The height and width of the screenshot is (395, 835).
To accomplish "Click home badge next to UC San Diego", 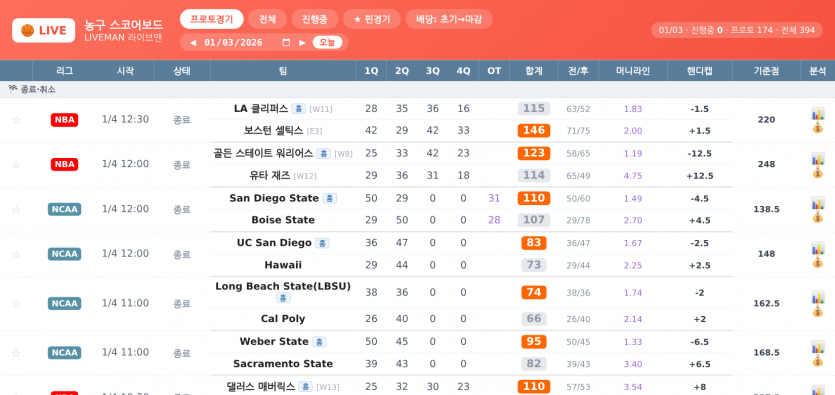I will tap(322, 243).
